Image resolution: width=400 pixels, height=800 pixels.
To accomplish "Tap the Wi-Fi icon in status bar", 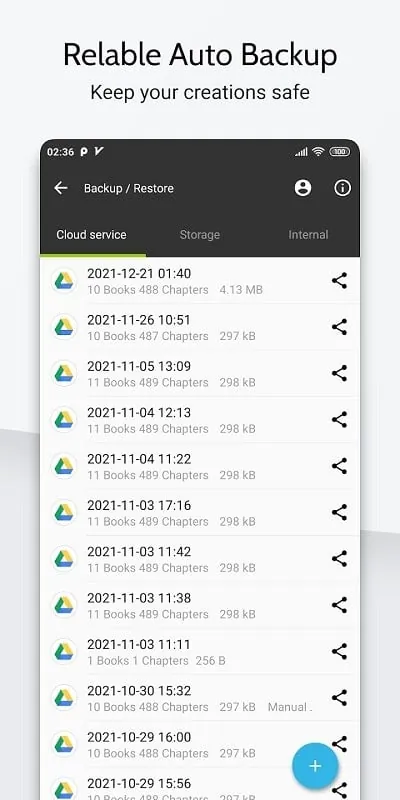I will (x=318, y=152).
